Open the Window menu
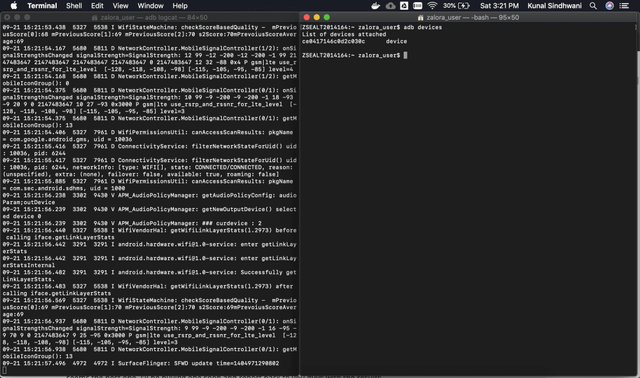640x378 pixels. 150,6
